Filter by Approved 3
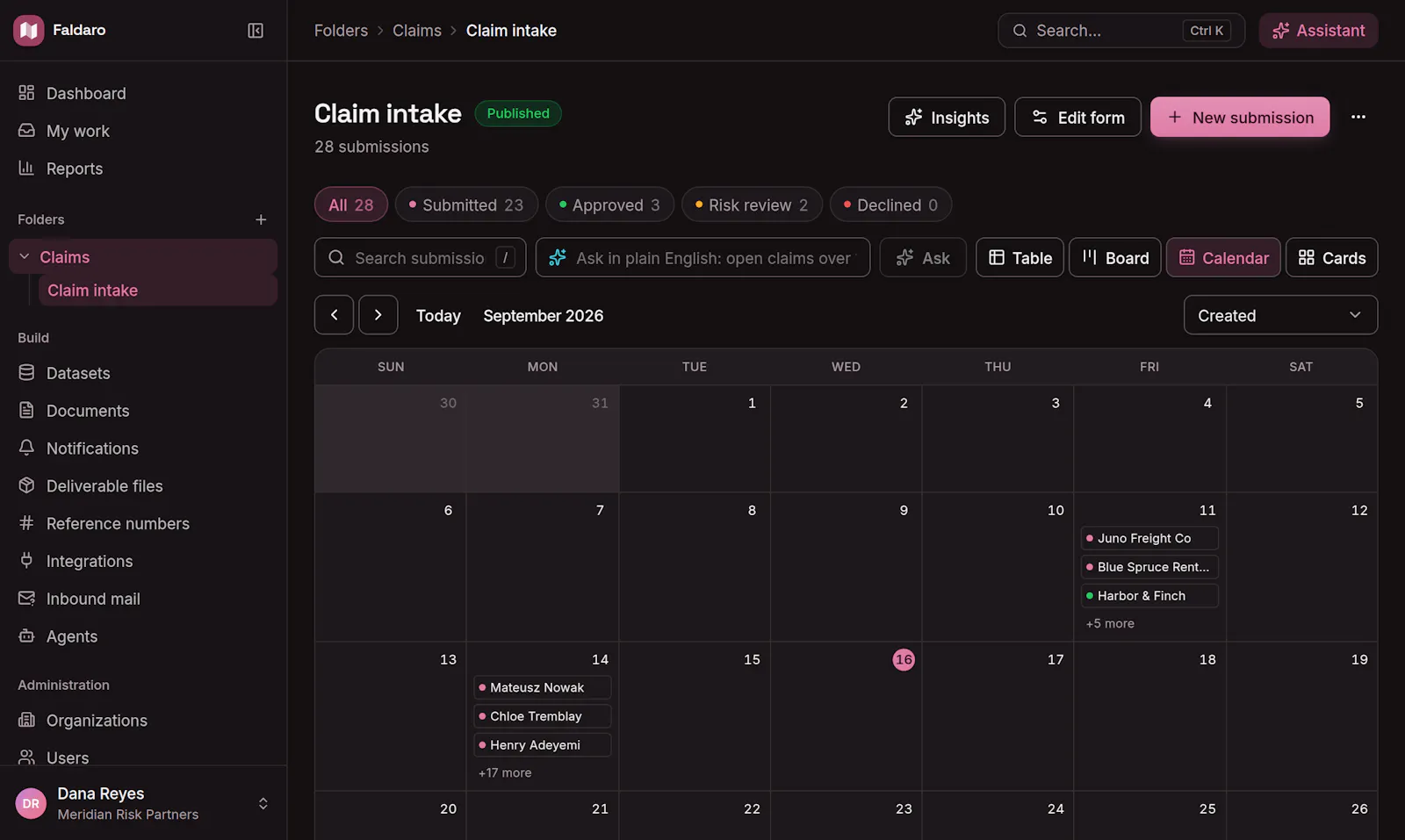This screenshot has width=1405, height=840. pyautogui.click(x=609, y=205)
